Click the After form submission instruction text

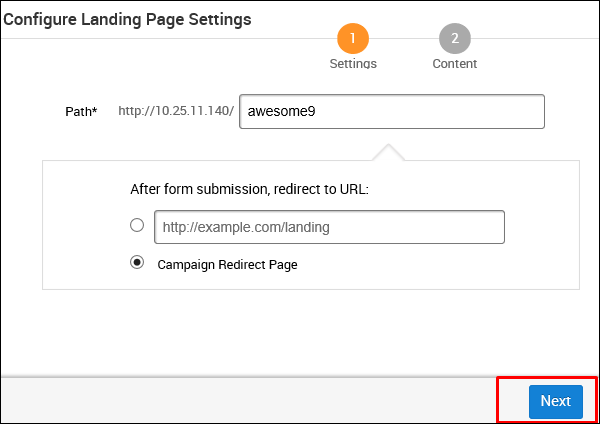click(250, 188)
